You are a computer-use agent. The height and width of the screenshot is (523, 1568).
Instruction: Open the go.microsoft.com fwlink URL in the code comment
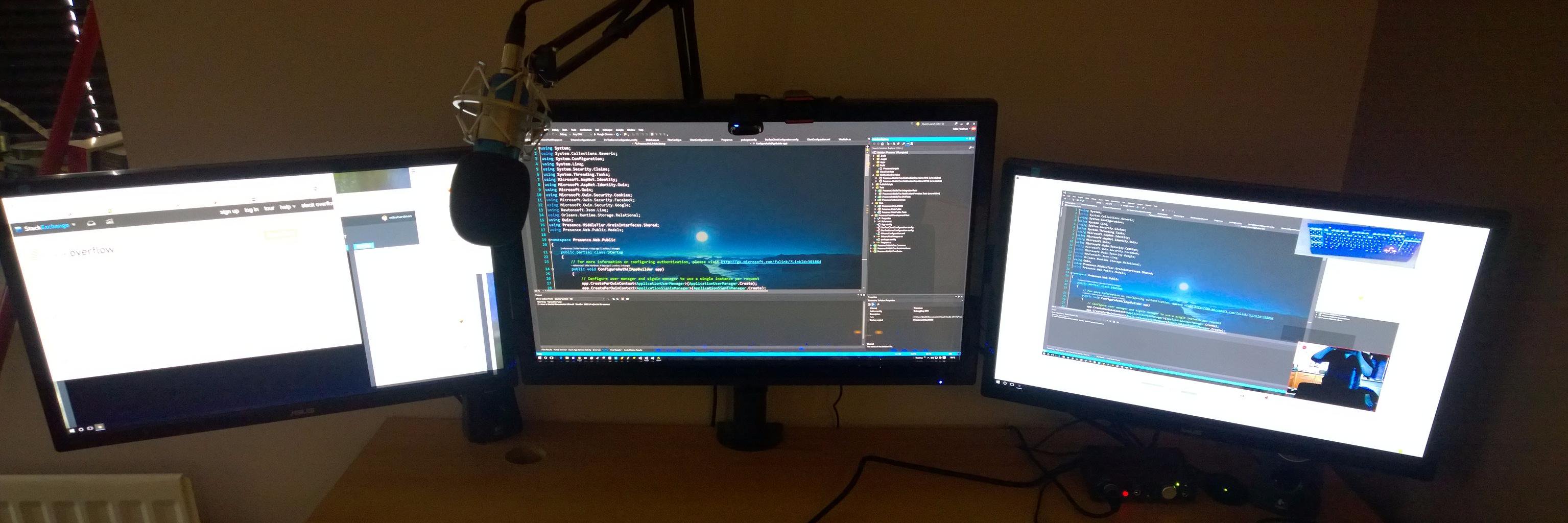pyautogui.click(x=771, y=262)
